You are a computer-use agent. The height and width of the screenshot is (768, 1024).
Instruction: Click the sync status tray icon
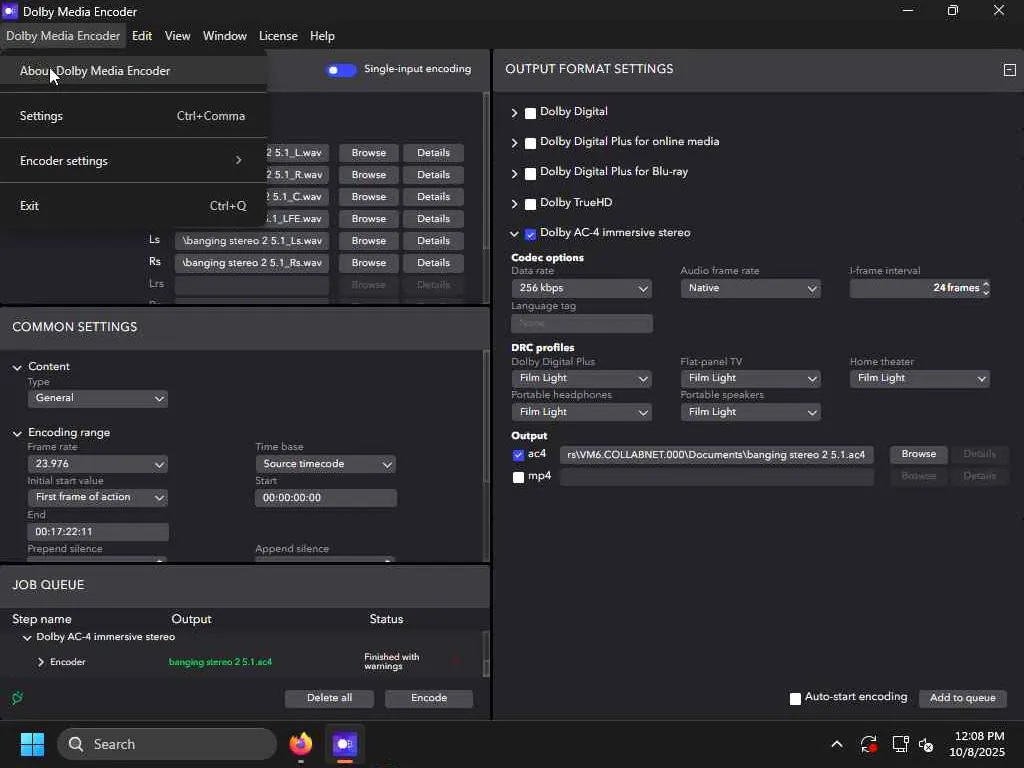coord(869,744)
